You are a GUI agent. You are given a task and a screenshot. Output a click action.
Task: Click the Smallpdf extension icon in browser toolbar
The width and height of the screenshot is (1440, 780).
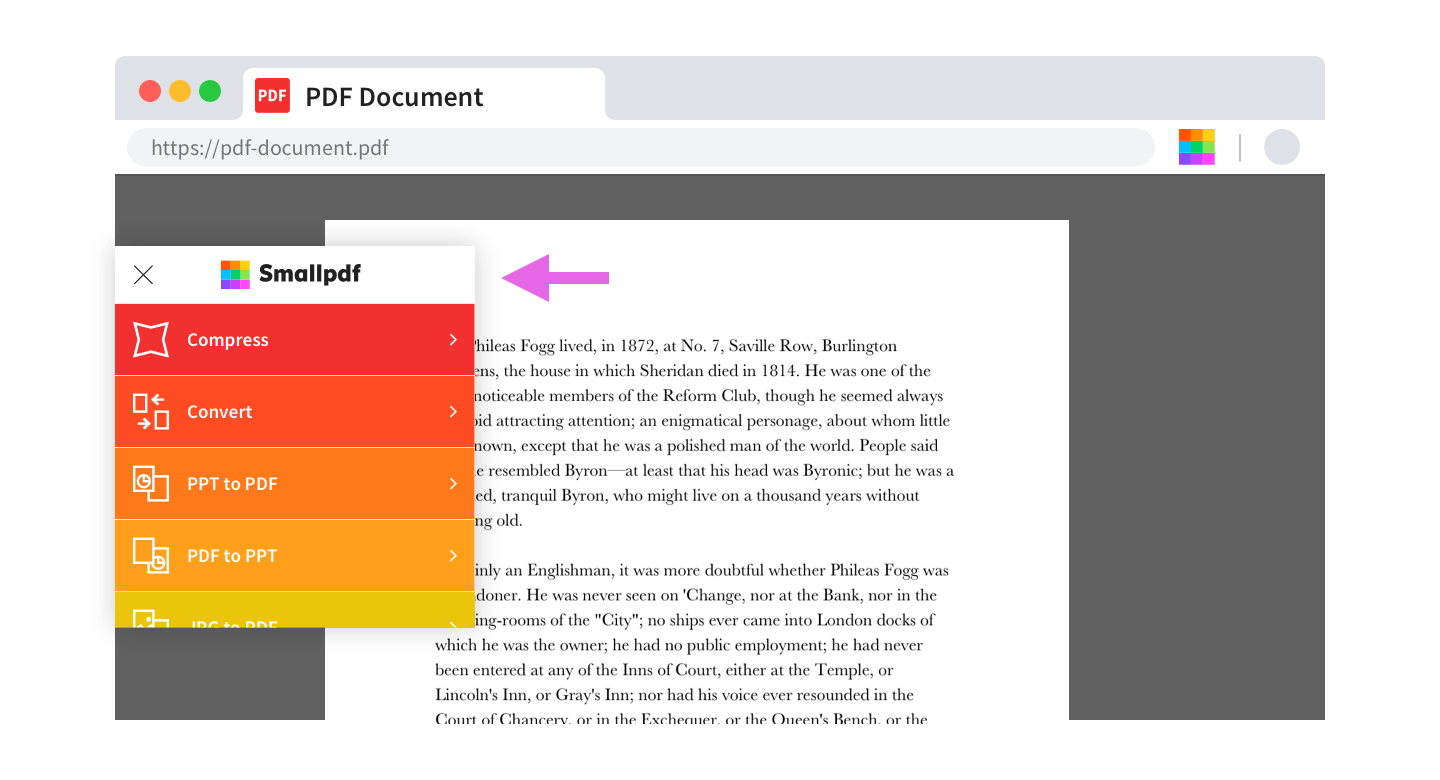[x=1196, y=147]
